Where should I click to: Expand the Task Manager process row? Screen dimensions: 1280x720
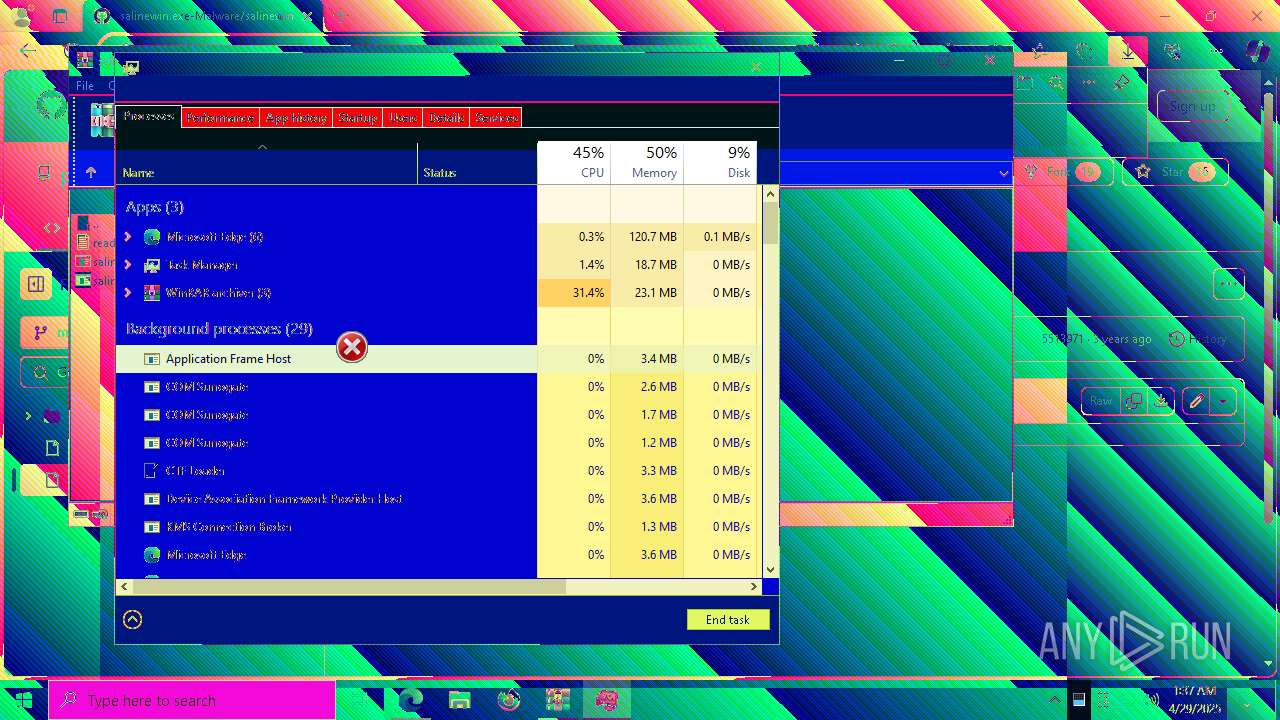[127, 265]
